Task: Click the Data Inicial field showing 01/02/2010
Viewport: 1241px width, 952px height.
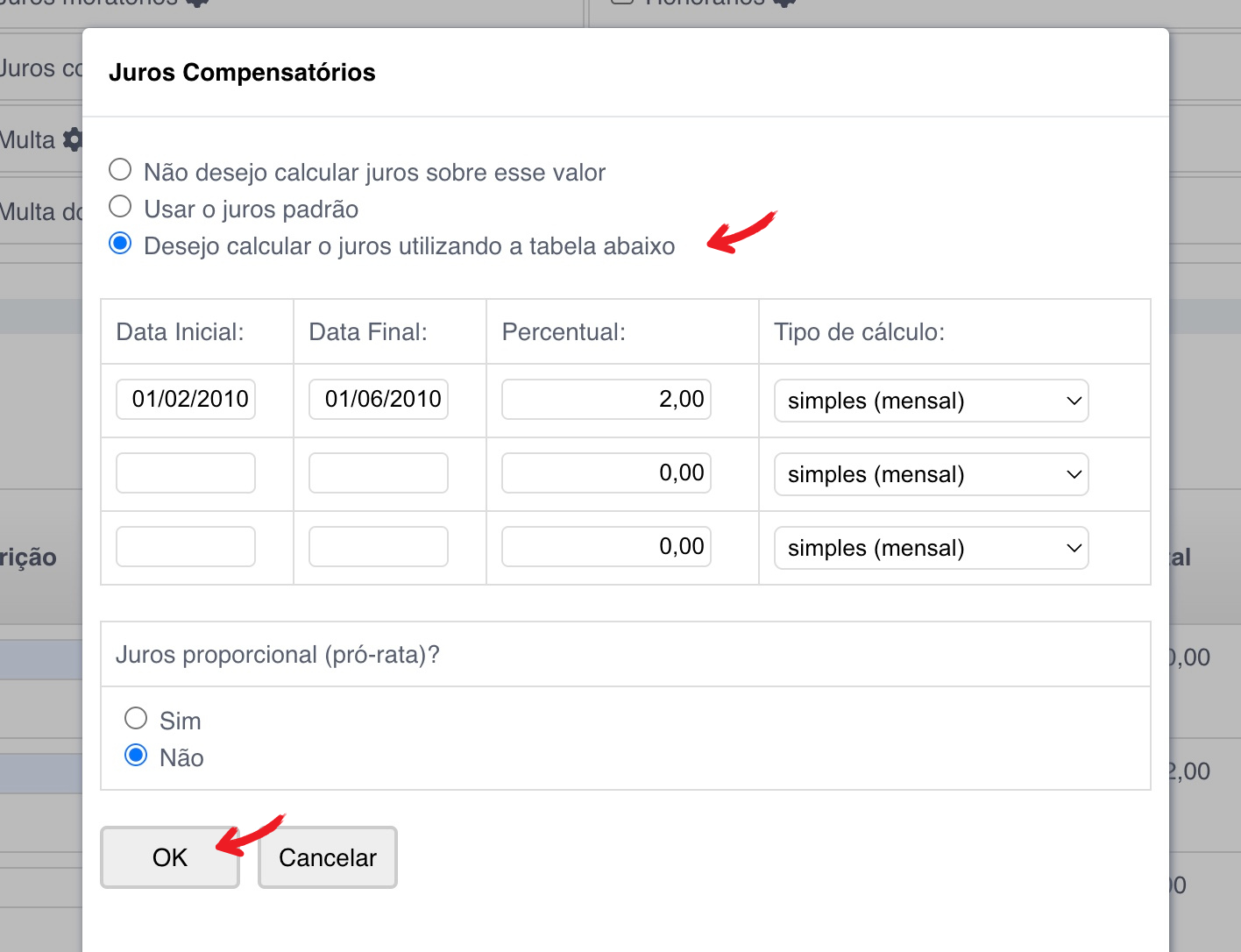Action: (x=186, y=400)
